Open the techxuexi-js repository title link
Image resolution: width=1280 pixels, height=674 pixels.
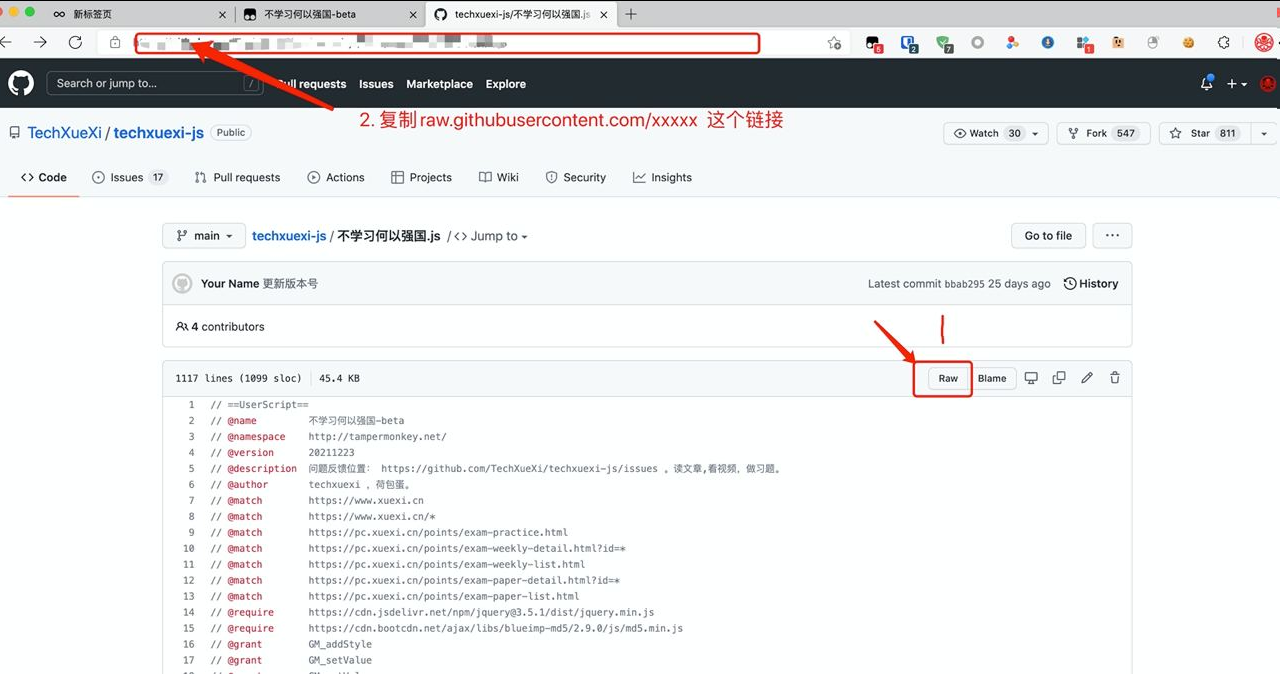tap(159, 133)
